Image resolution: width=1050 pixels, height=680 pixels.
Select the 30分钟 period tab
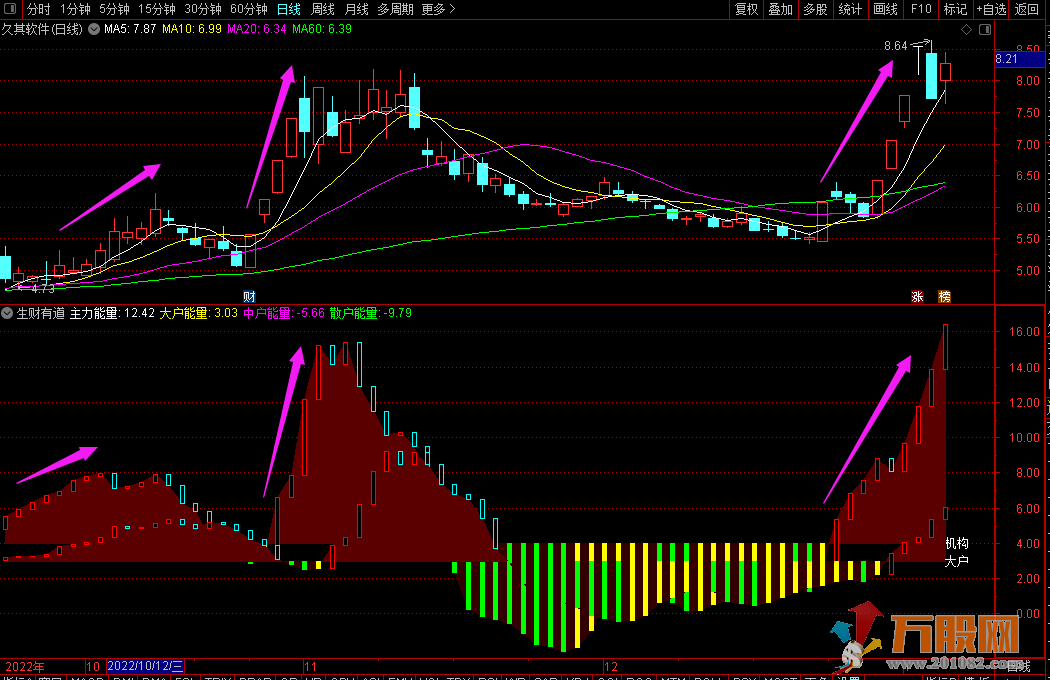[203, 9]
